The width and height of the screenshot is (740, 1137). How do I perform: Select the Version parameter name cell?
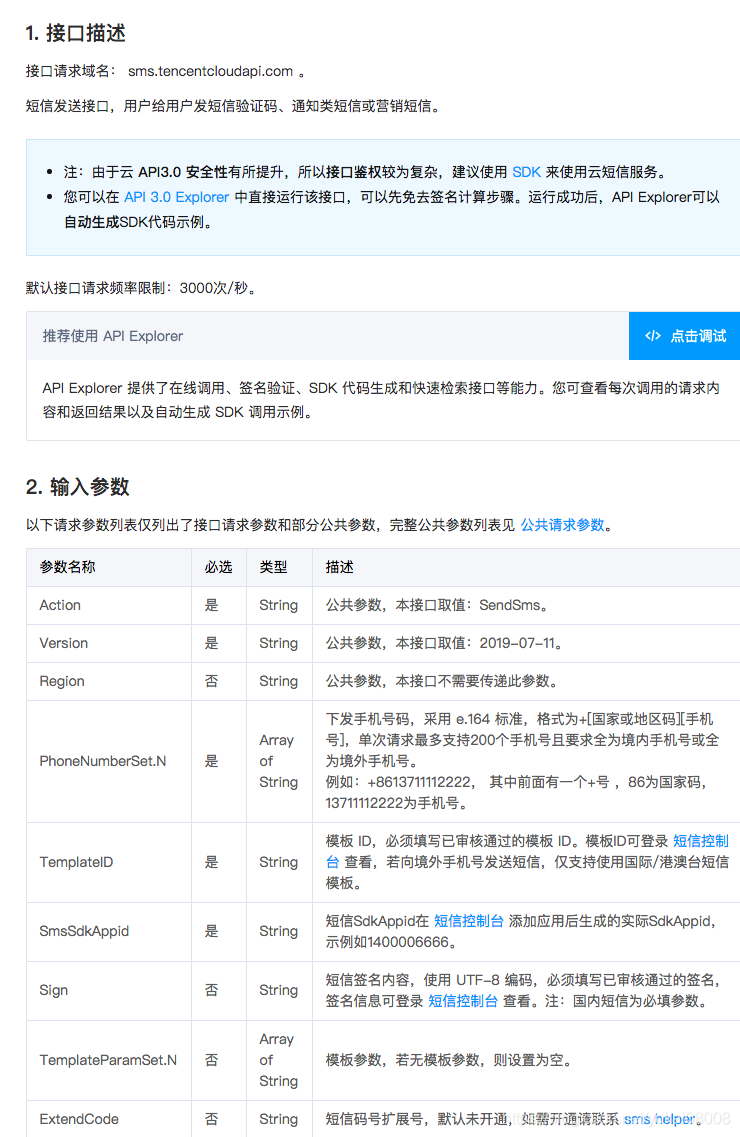click(x=109, y=643)
